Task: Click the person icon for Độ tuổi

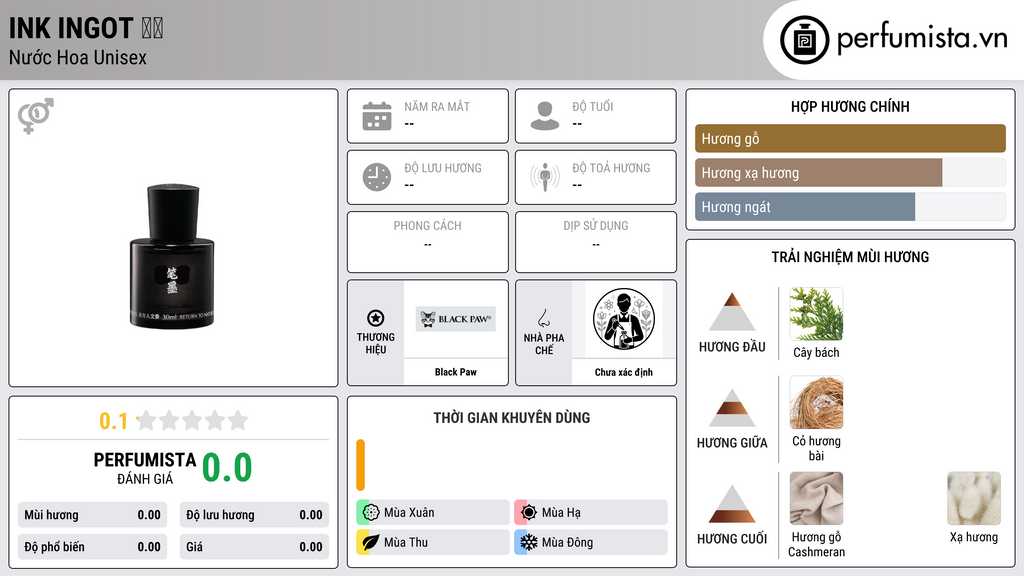Action: 545,116
